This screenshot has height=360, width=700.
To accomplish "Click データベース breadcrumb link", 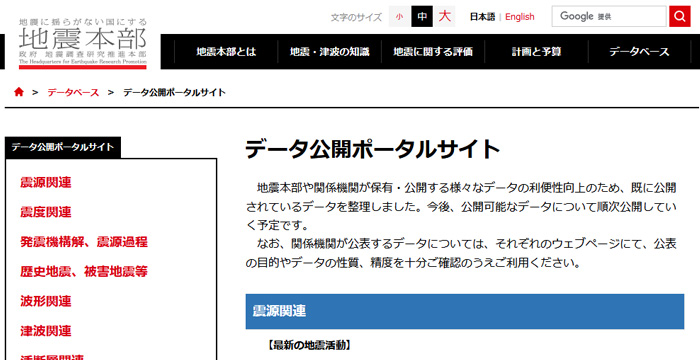I will pyautogui.click(x=73, y=93).
